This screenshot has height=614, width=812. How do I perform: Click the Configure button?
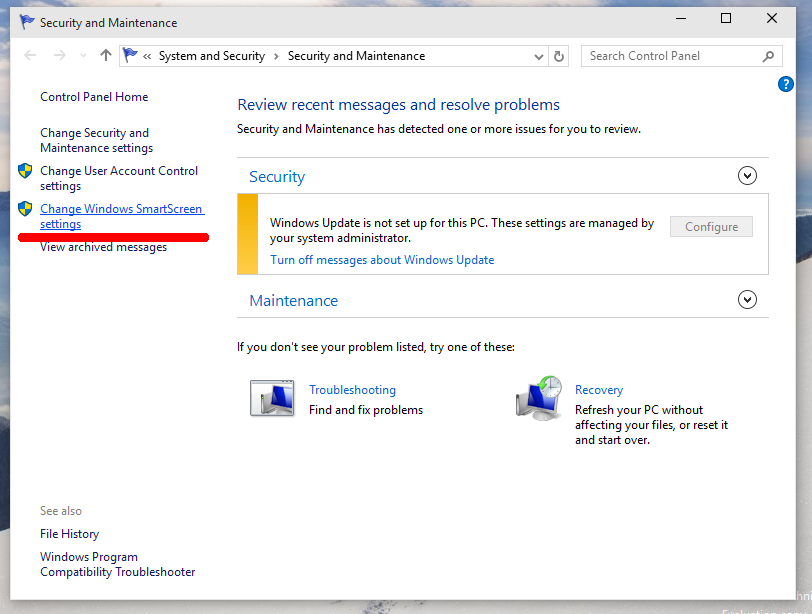(x=711, y=227)
